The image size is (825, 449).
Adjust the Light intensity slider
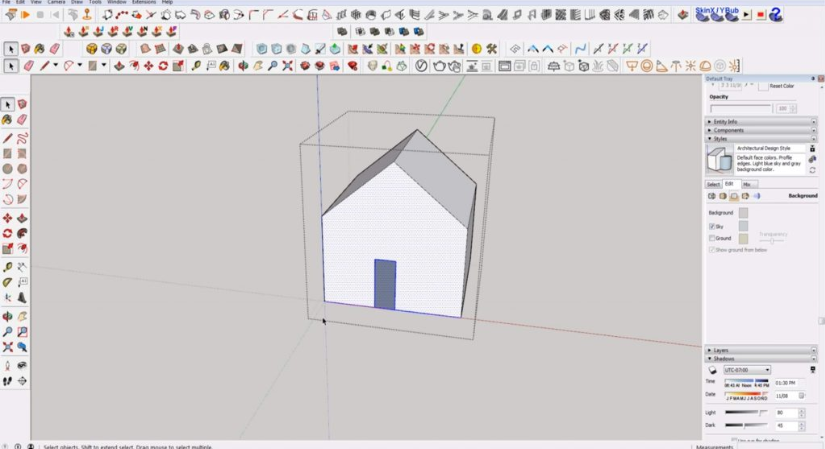747,412
